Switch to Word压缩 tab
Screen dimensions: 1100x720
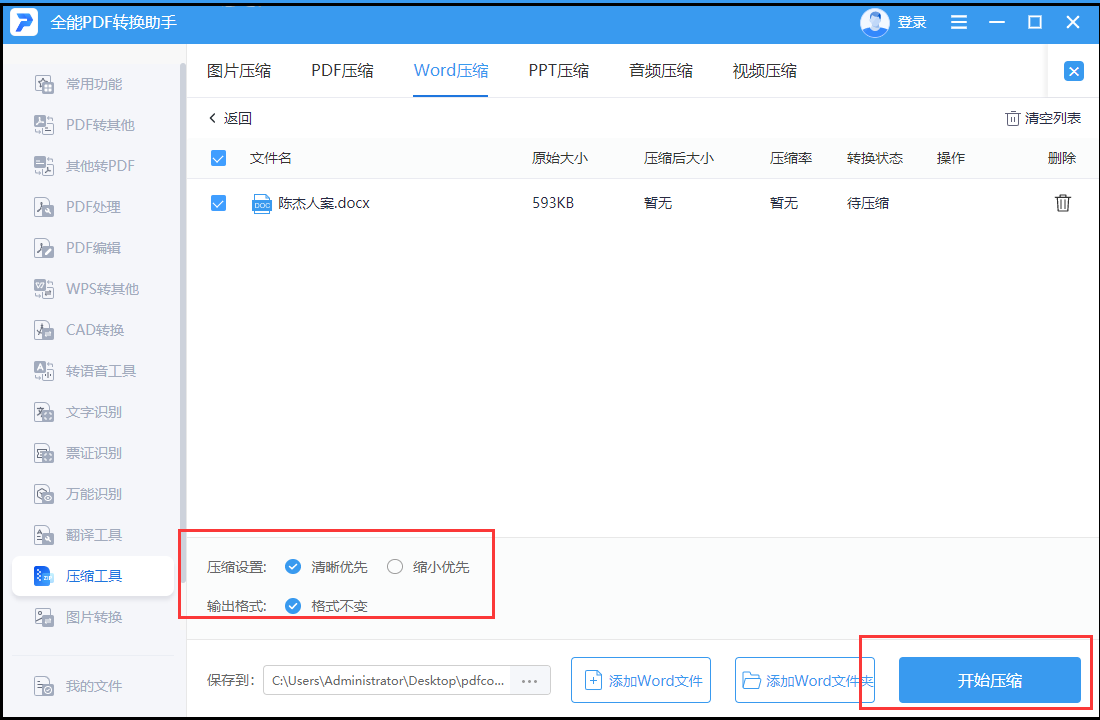tap(451, 71)
